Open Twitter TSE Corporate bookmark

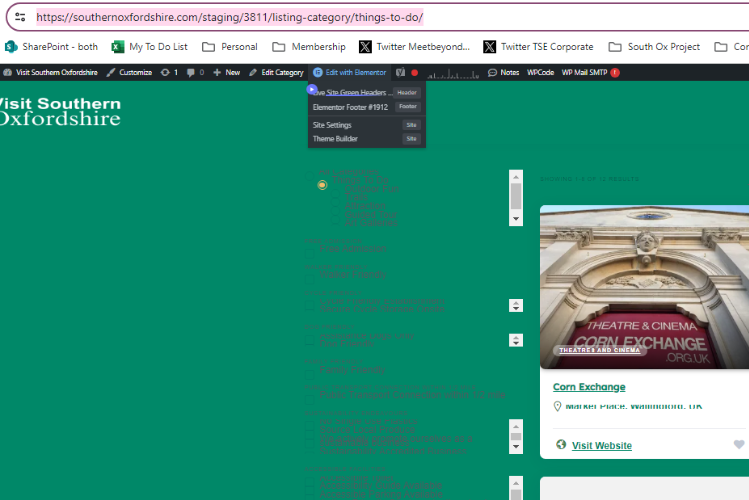coord(538,47)
